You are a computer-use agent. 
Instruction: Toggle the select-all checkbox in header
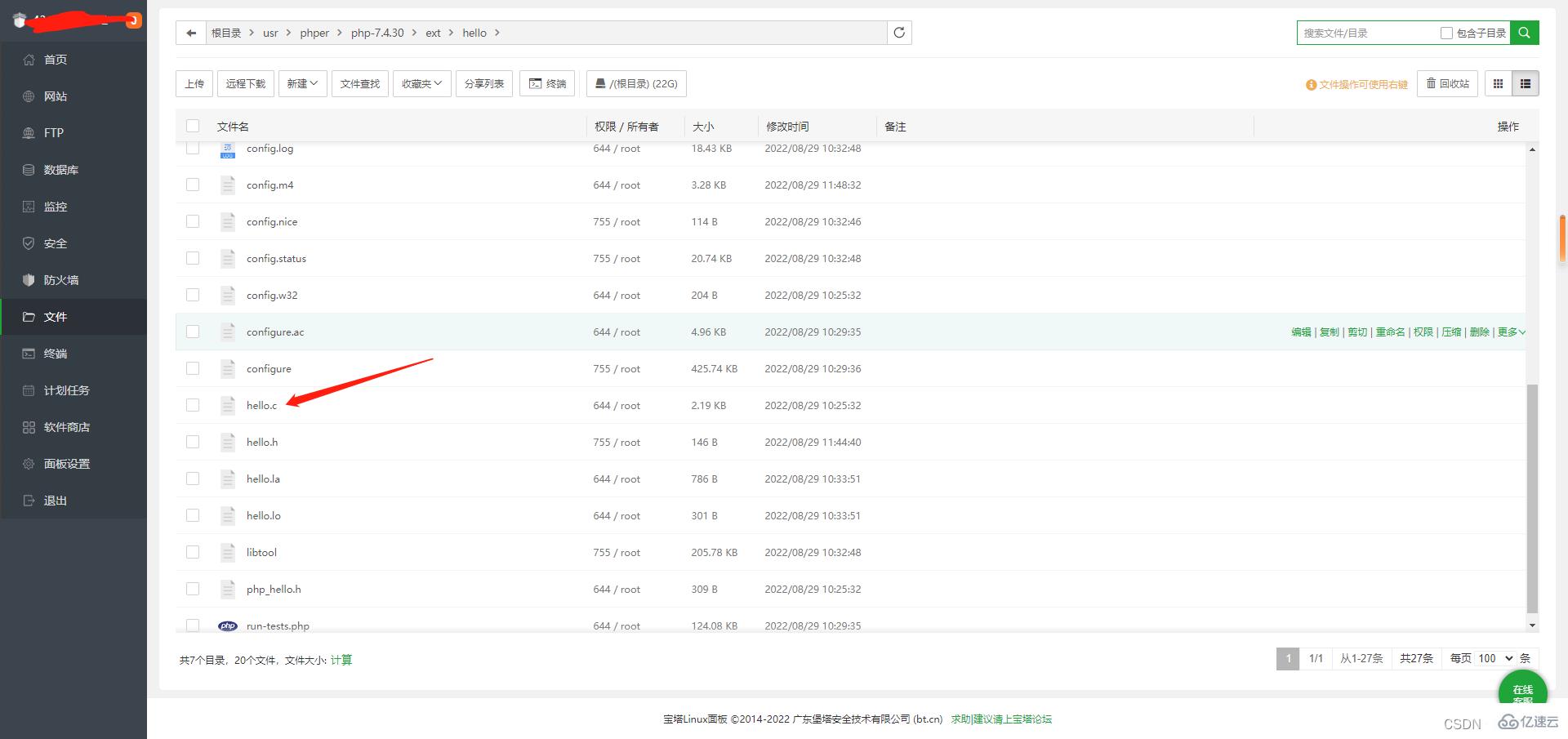click(x=193, y=126)
